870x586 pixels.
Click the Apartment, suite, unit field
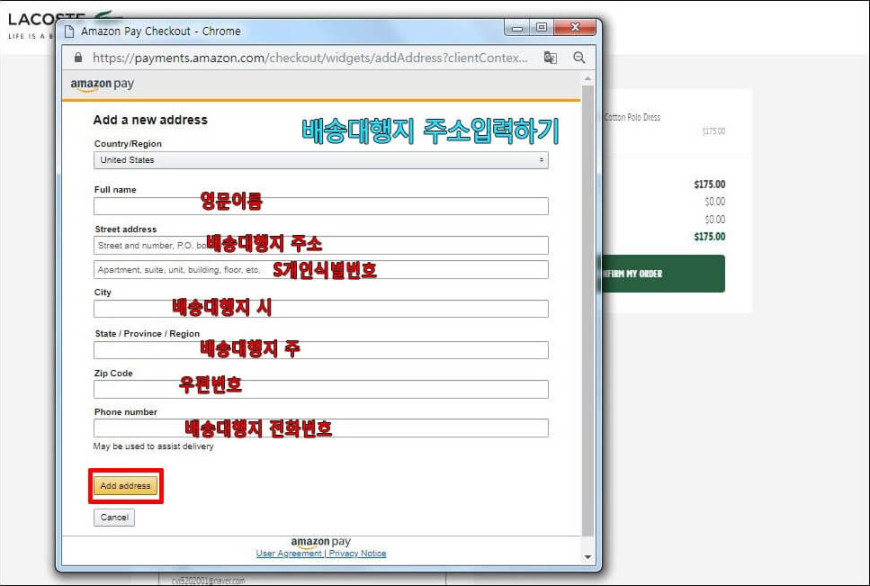(x=321, y=270)
